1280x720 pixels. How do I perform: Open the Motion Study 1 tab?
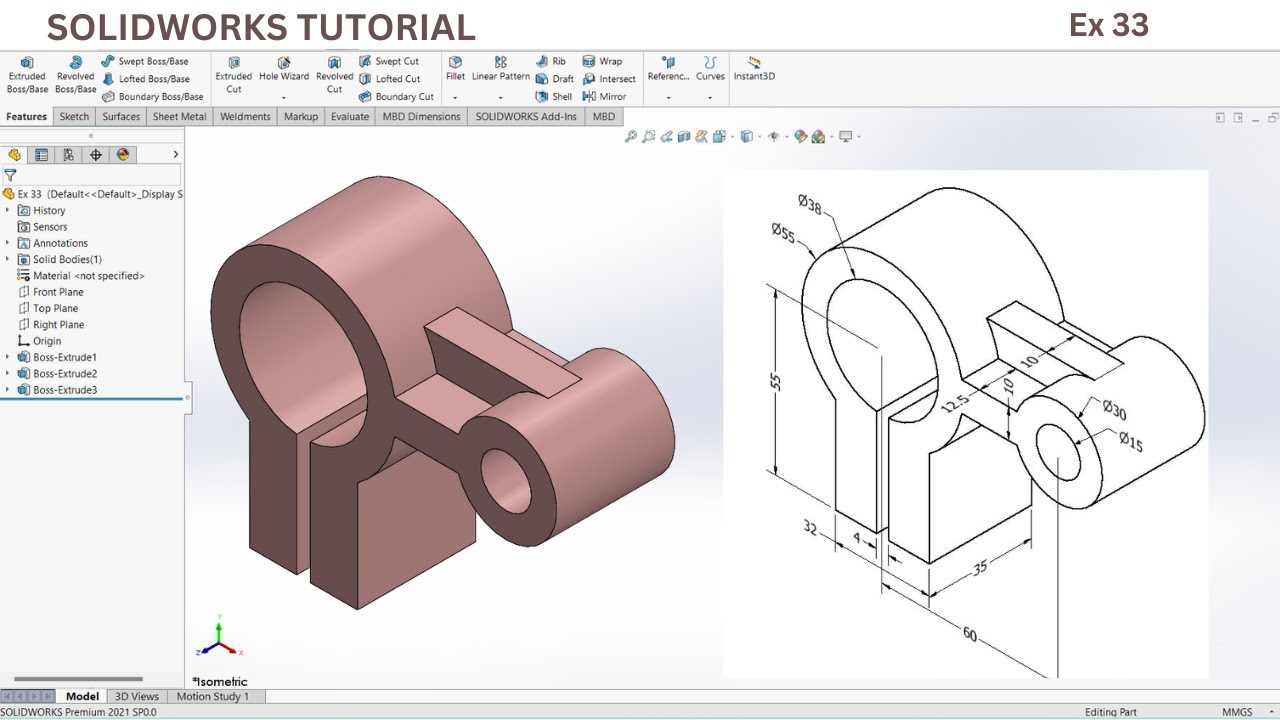[x=213, y=696]
